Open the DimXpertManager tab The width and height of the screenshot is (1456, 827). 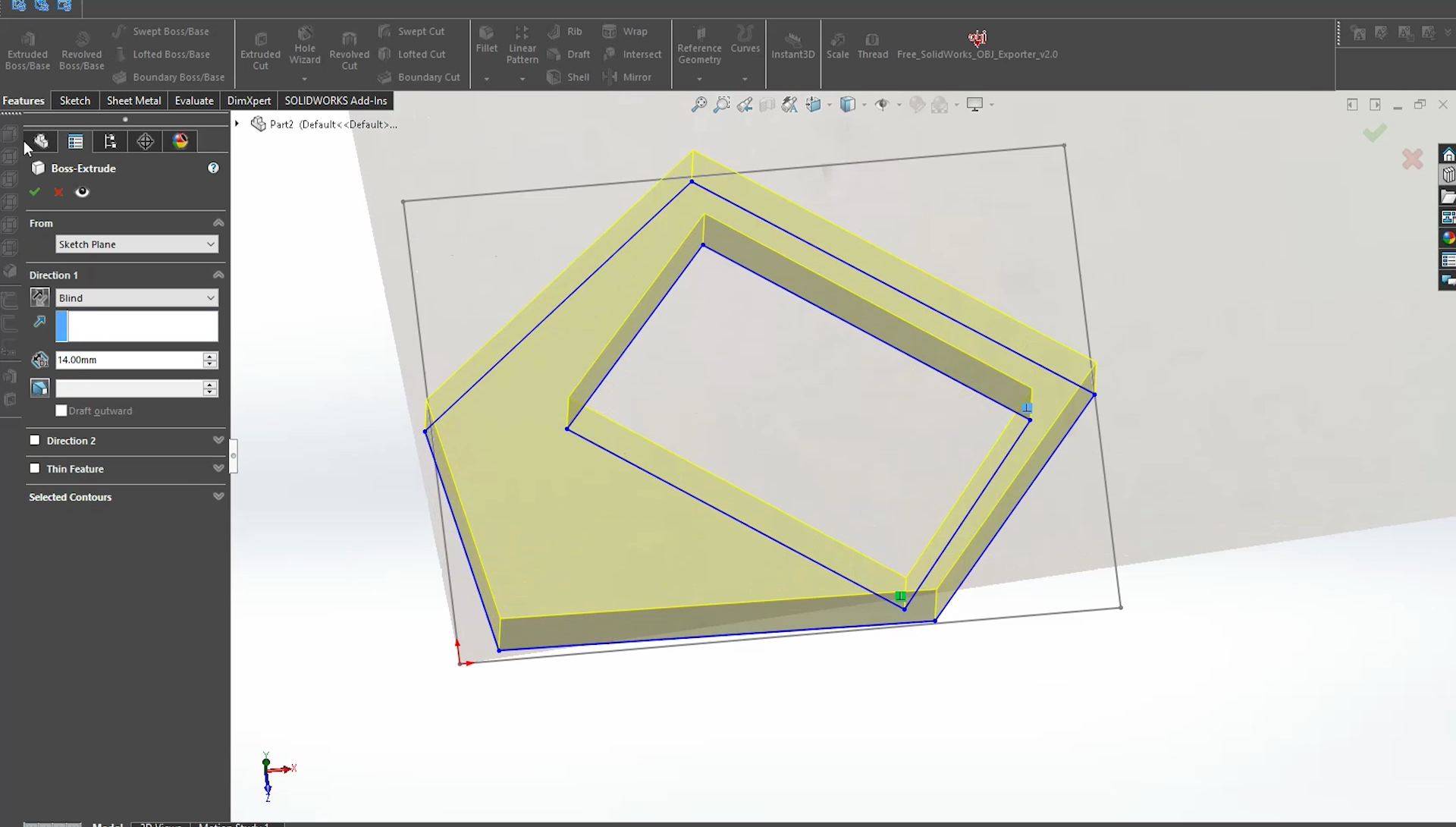145,141
